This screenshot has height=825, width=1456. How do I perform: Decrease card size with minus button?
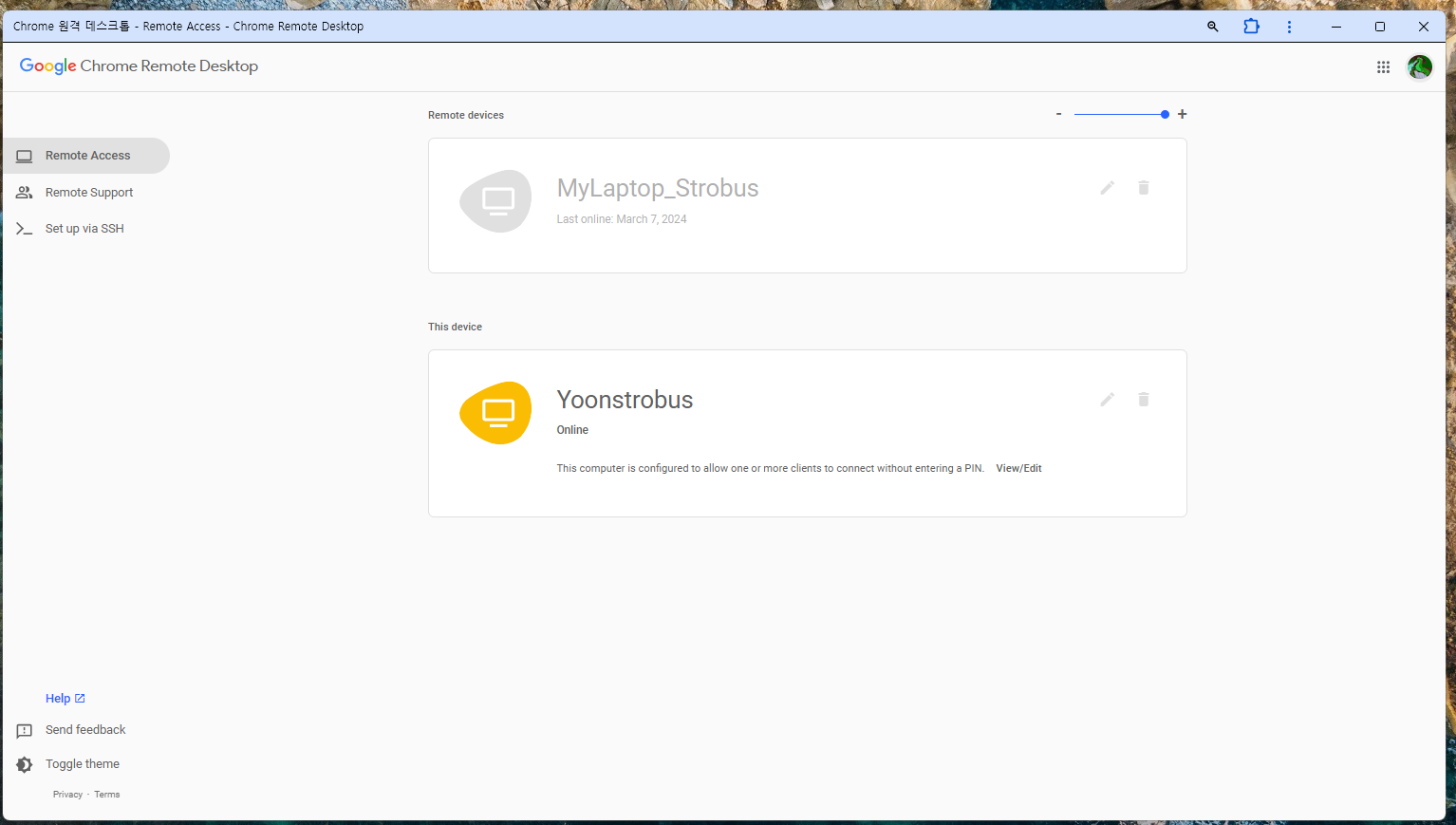tap(1058, 114)
